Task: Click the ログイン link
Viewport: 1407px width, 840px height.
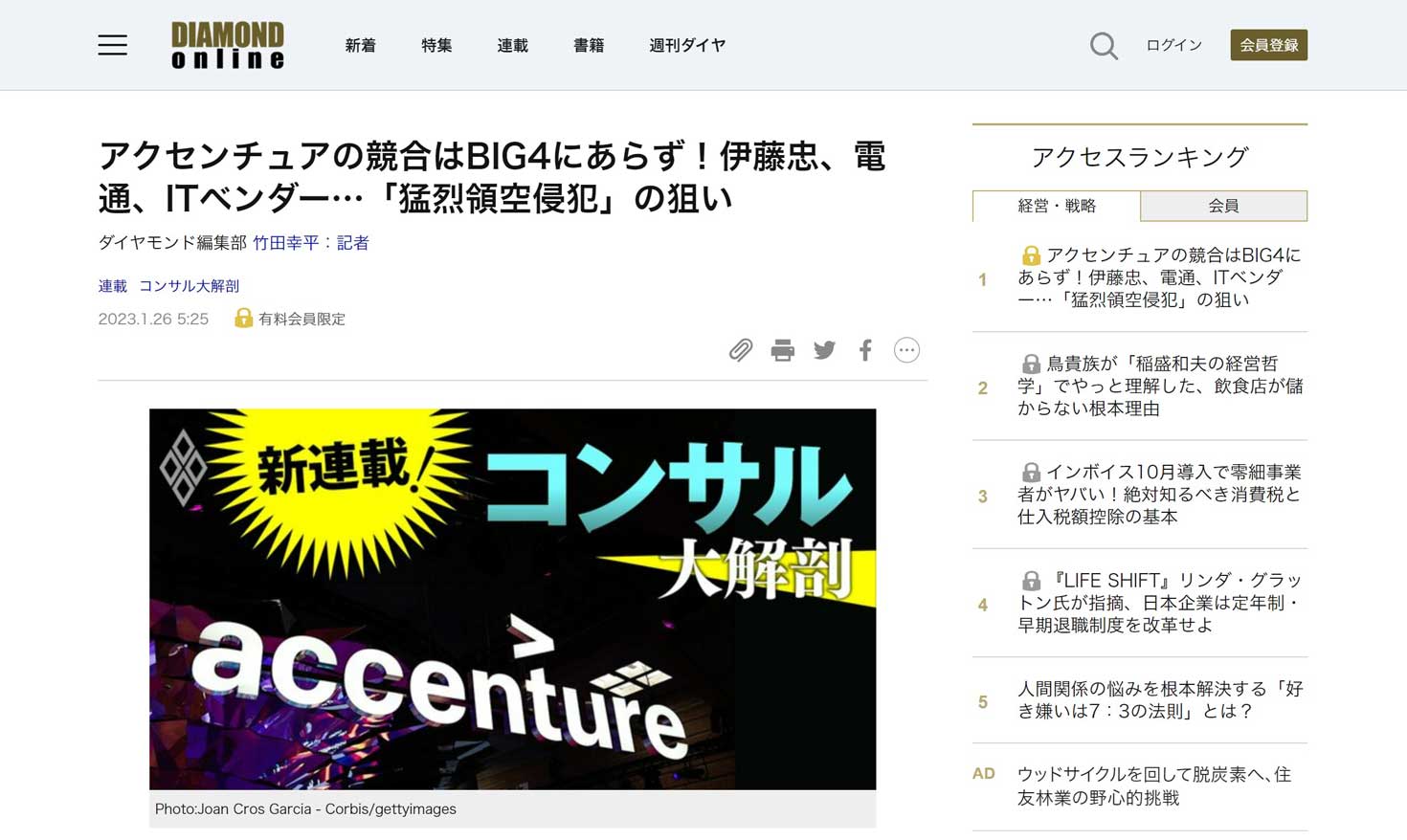Action: click(1174, 45)
